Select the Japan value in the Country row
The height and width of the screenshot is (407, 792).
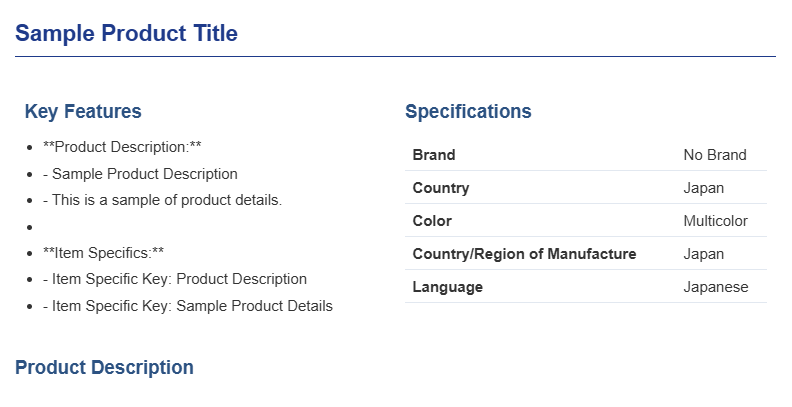click(x=704, y=188)
